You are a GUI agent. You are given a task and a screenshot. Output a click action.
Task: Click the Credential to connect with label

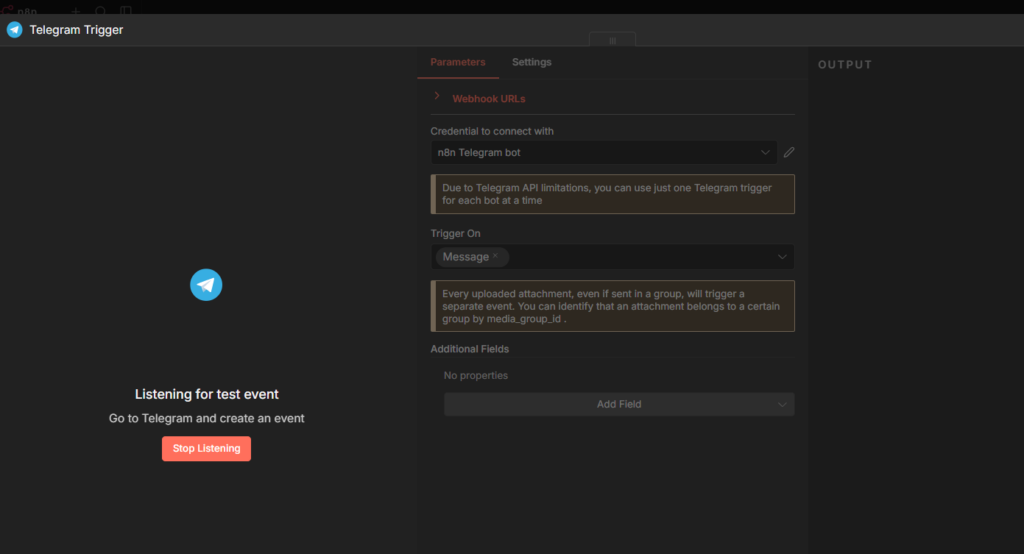(x=492, y=131)
